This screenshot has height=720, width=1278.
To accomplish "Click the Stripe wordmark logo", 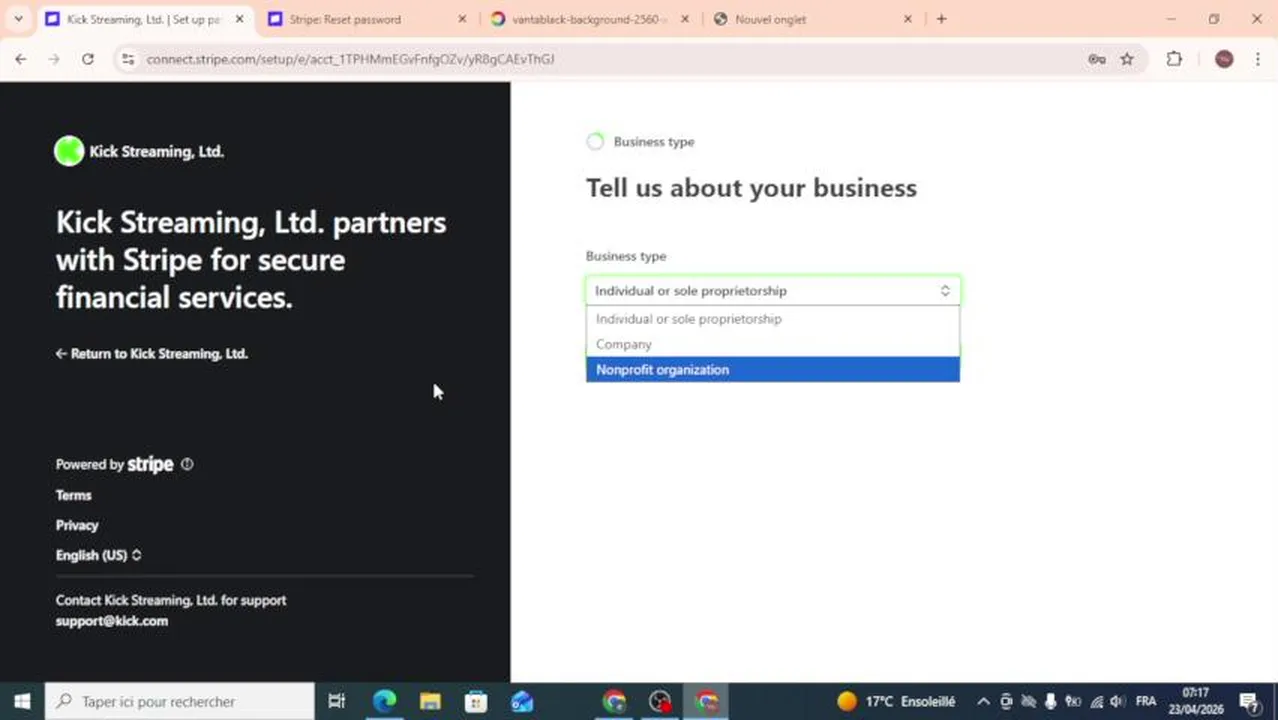I will click(150, 464).
